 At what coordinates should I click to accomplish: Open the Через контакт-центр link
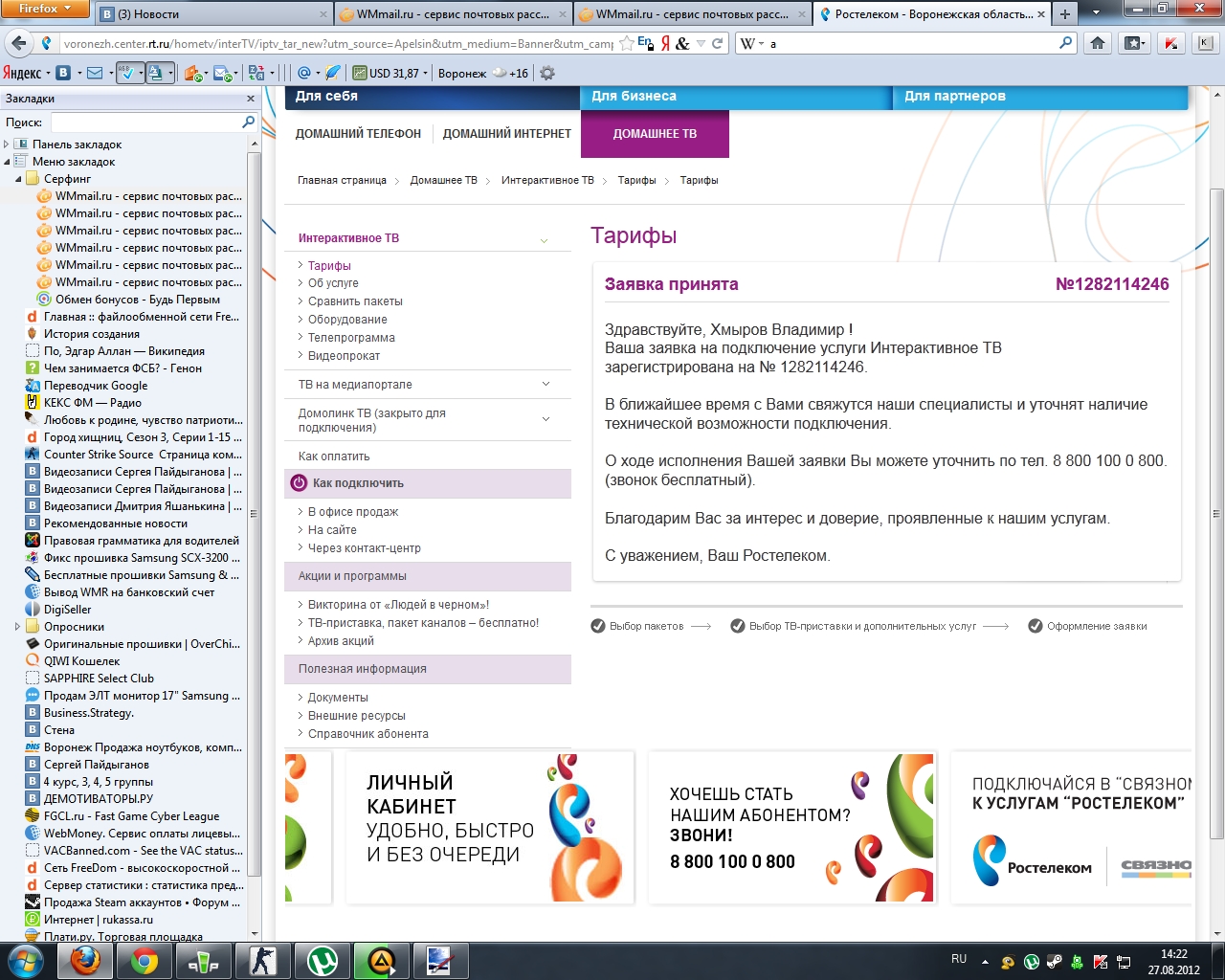point(365,548)
